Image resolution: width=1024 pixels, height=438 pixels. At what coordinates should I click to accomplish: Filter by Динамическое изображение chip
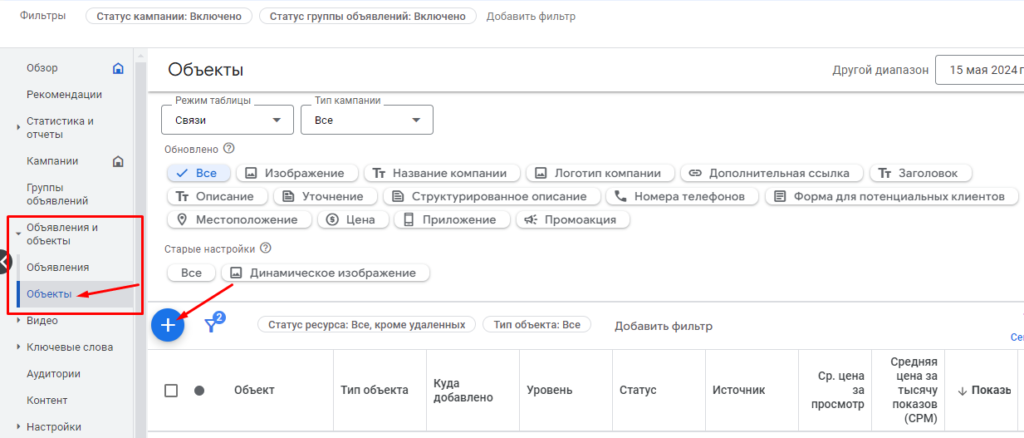(325, 273)
